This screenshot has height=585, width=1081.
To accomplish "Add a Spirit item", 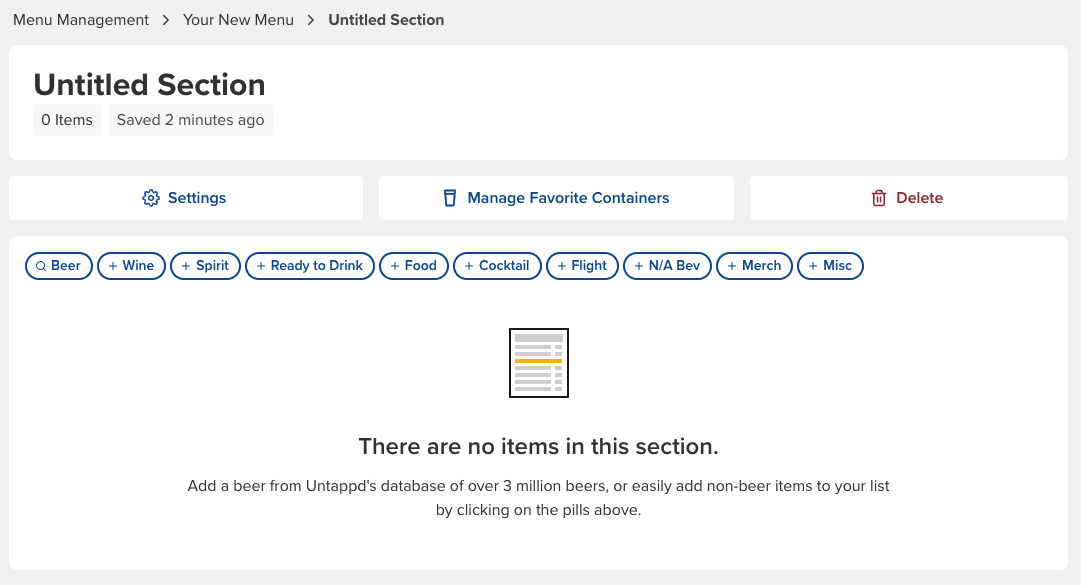I will [x=205, y=266].
